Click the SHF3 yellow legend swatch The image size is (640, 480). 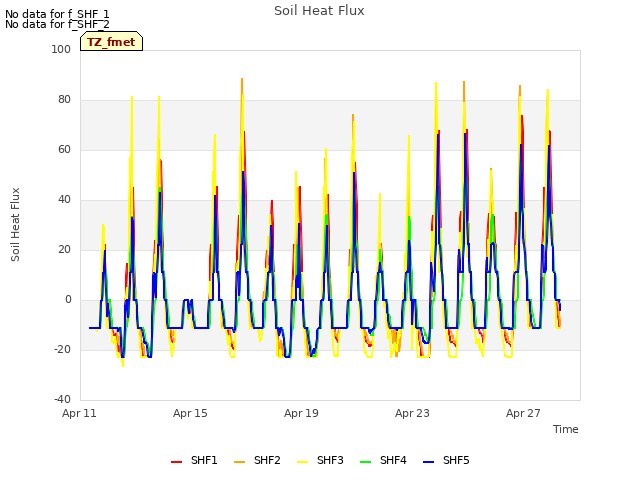(x=302, y=462)
